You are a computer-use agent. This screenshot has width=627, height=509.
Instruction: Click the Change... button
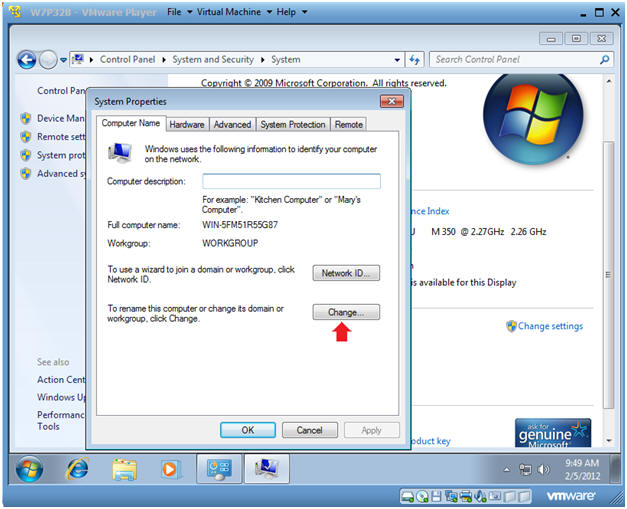[346, 312]
